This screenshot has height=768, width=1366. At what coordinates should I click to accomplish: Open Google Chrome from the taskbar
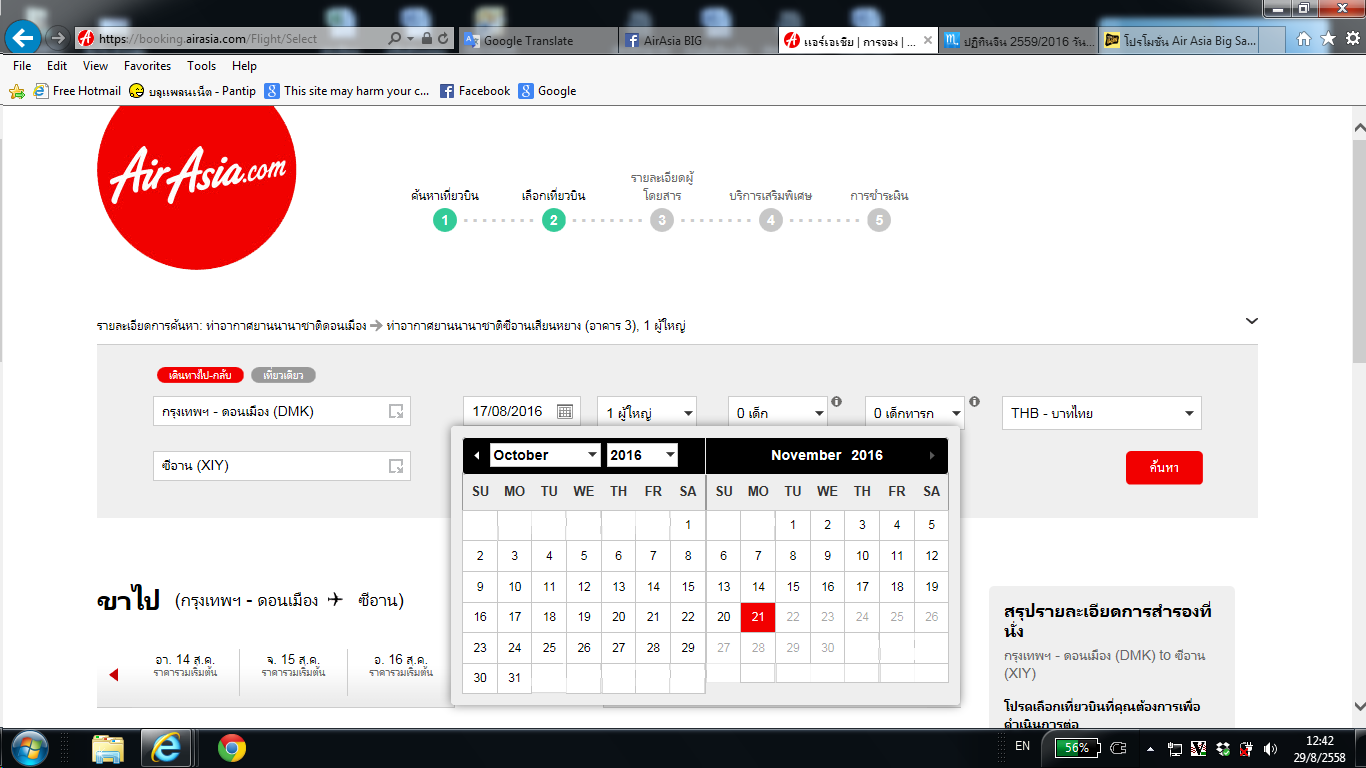pyautogui.click(x=231, y=748)
